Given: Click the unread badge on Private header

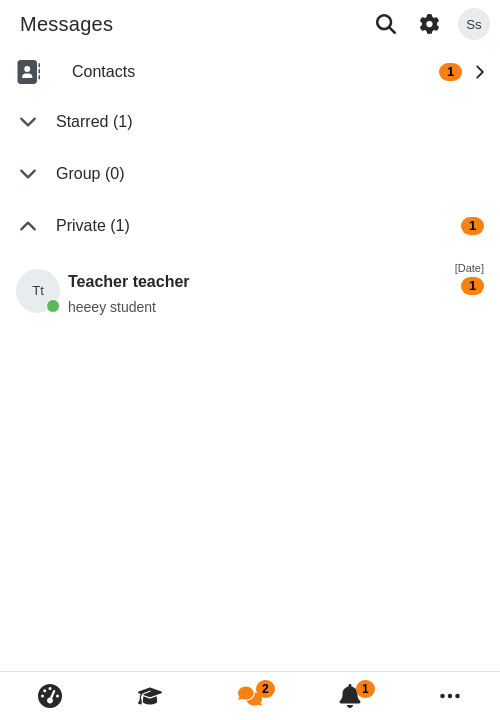Looking at the screenshot, I should tap(472, 226).
